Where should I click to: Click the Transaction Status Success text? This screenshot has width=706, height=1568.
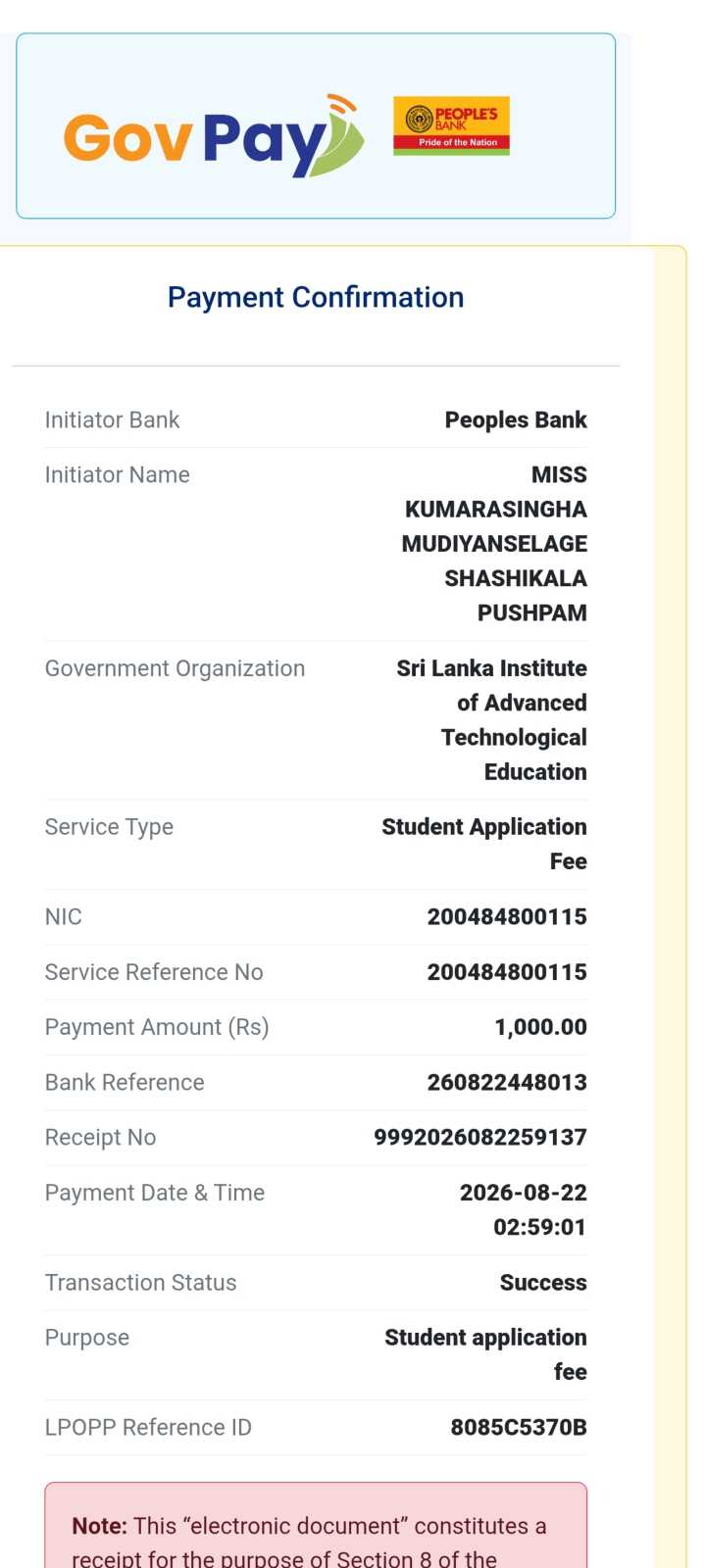coord(543,1283)
